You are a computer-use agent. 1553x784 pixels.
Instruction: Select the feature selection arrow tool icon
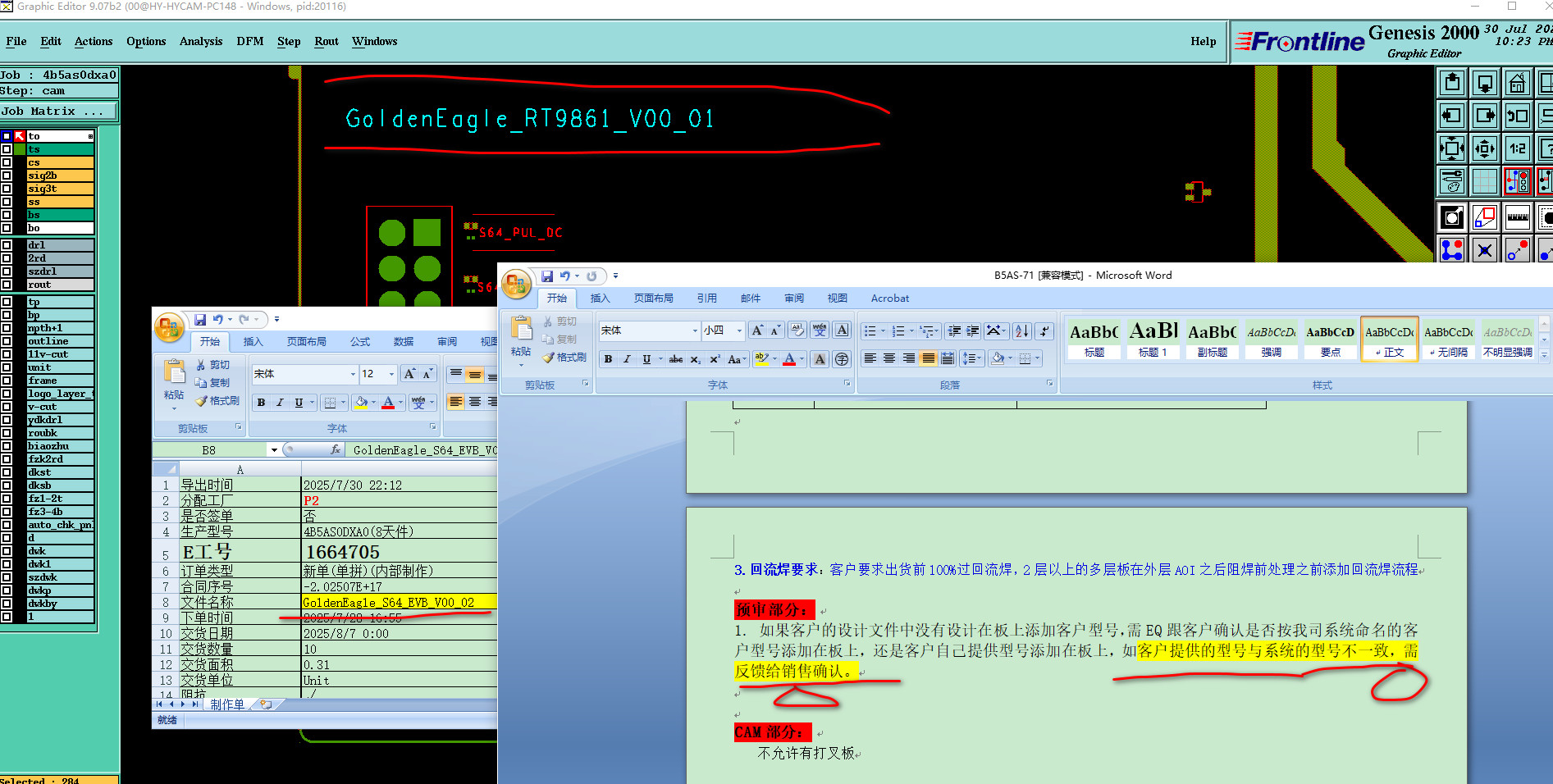coord(1452,217)
